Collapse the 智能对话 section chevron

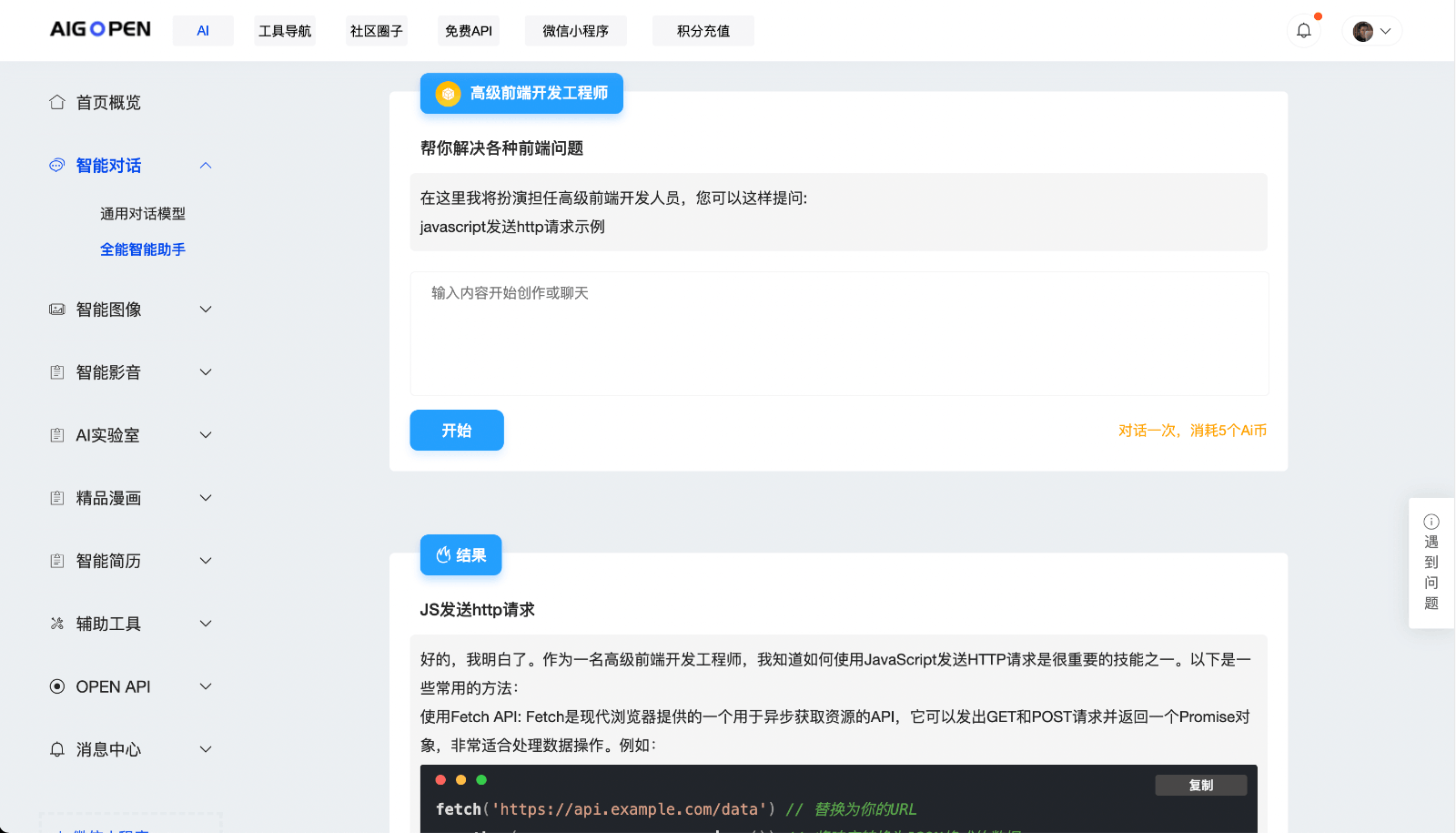point(206,165)
